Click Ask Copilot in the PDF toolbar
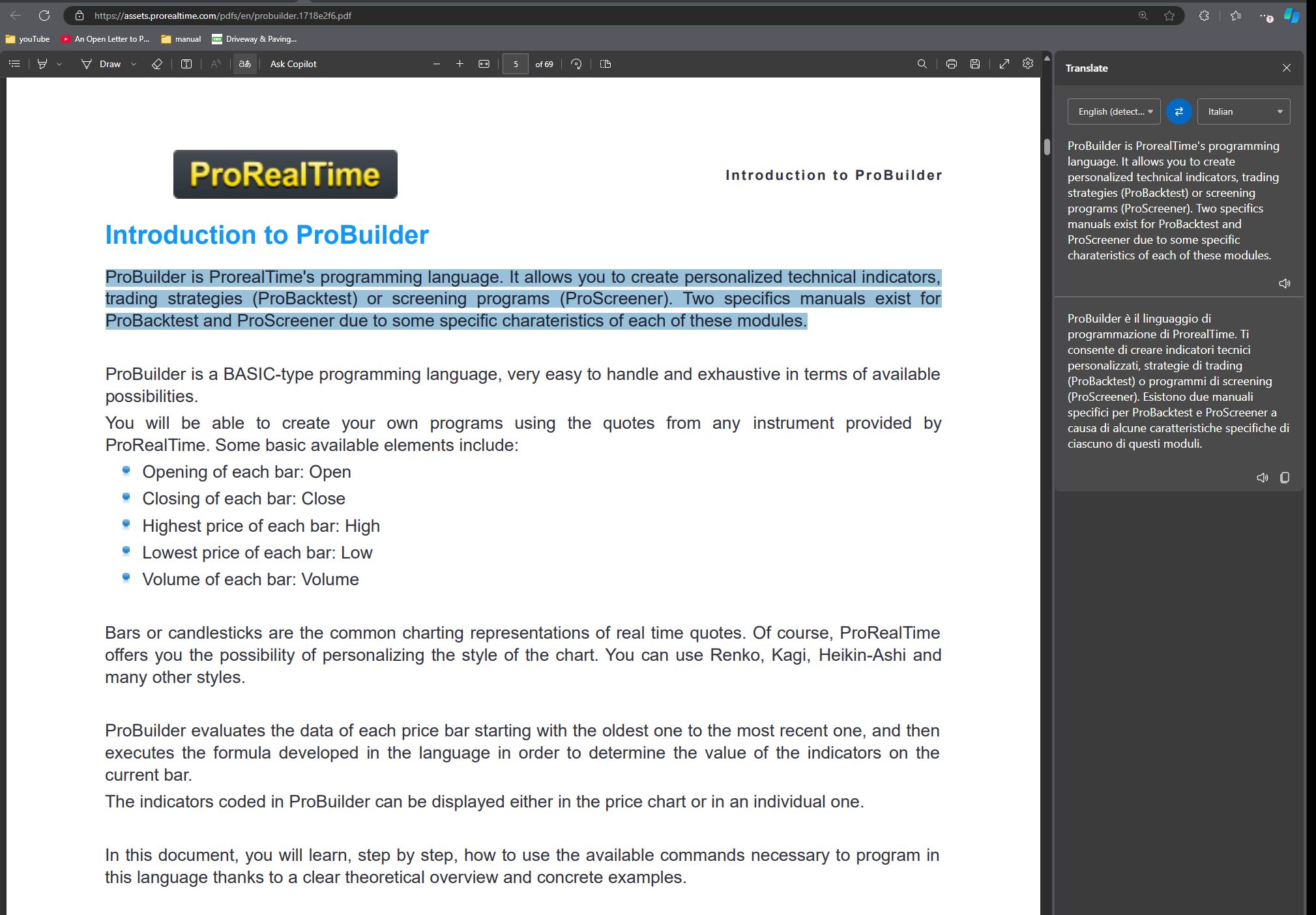This screenshot has width=1316, height=915. [x=293, y=64]
